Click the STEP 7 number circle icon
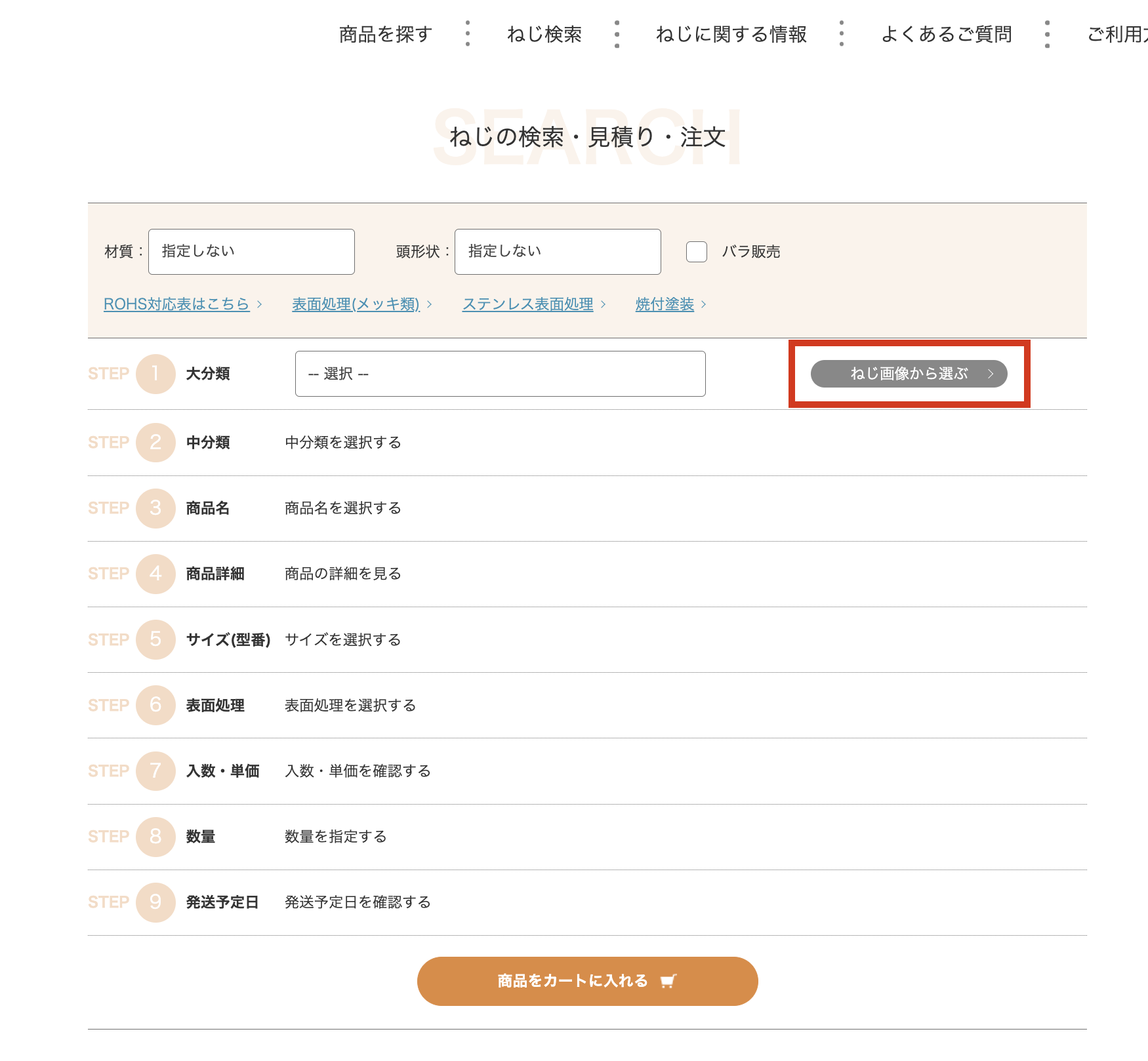Viewport: 1148px width, 1061px height. (155, 771)
